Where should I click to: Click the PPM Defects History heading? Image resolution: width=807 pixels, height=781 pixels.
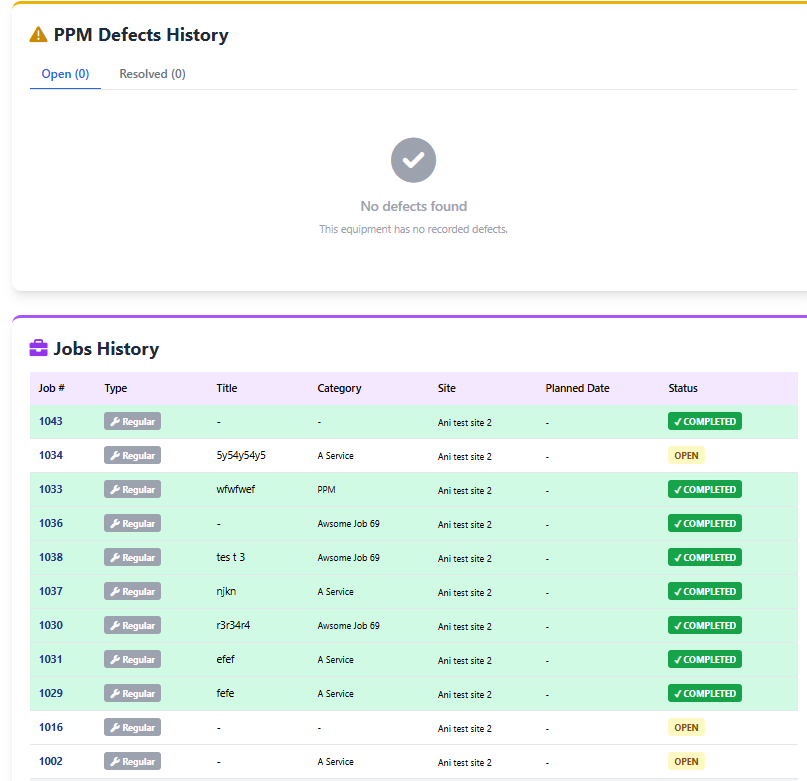coord(141,35)
